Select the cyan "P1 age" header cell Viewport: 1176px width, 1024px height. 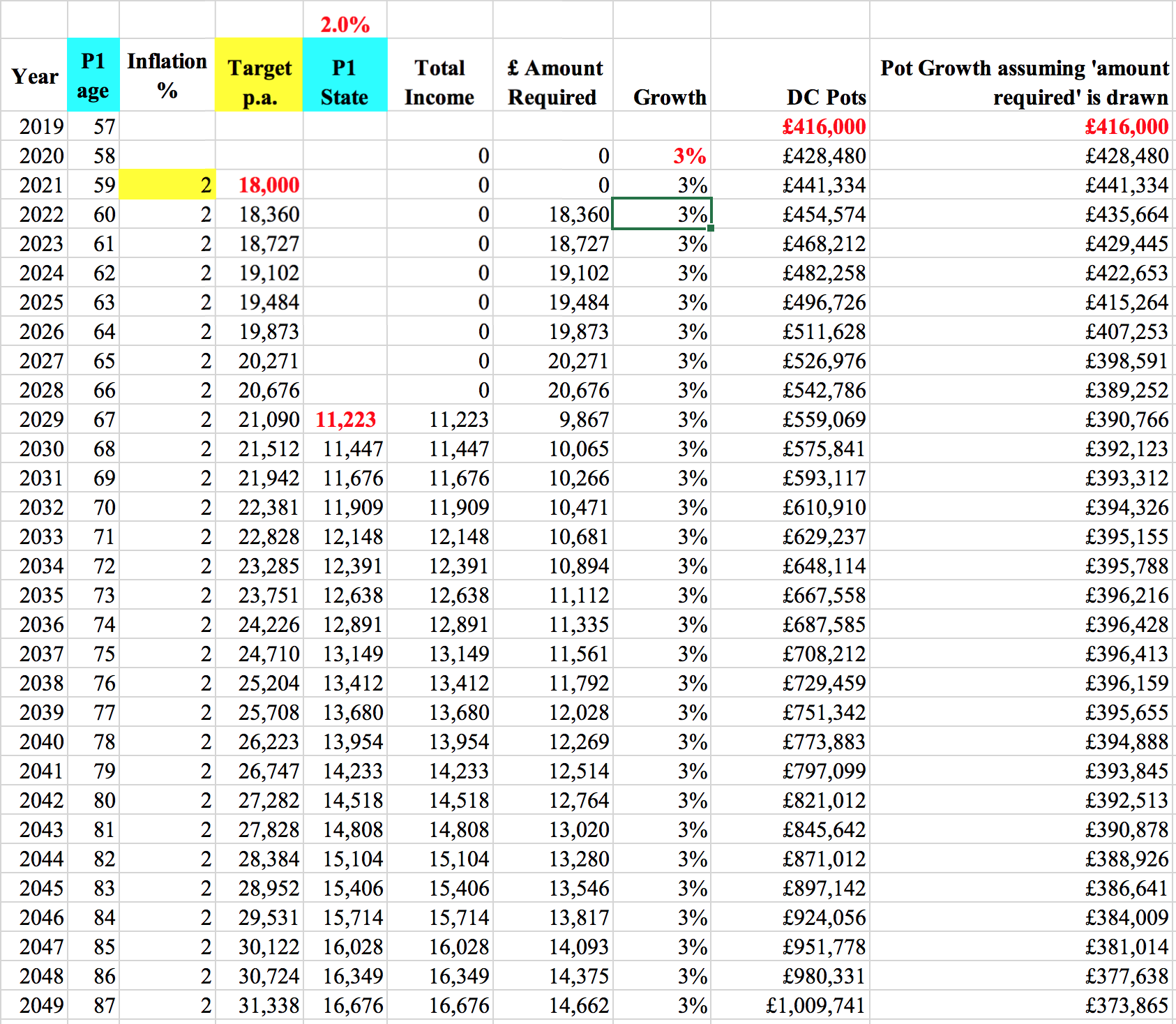(93, 75)
